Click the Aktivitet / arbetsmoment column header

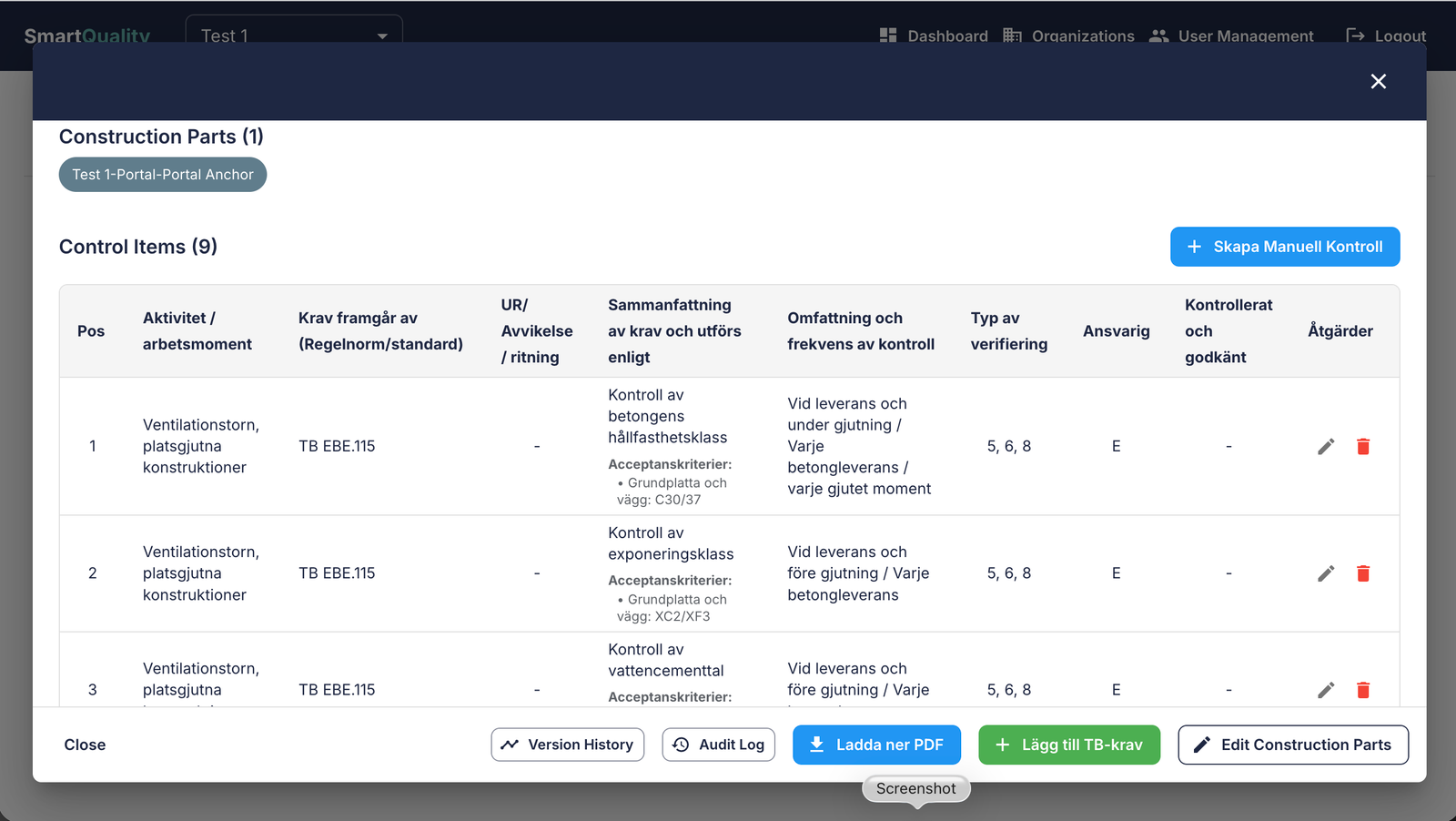197,331
